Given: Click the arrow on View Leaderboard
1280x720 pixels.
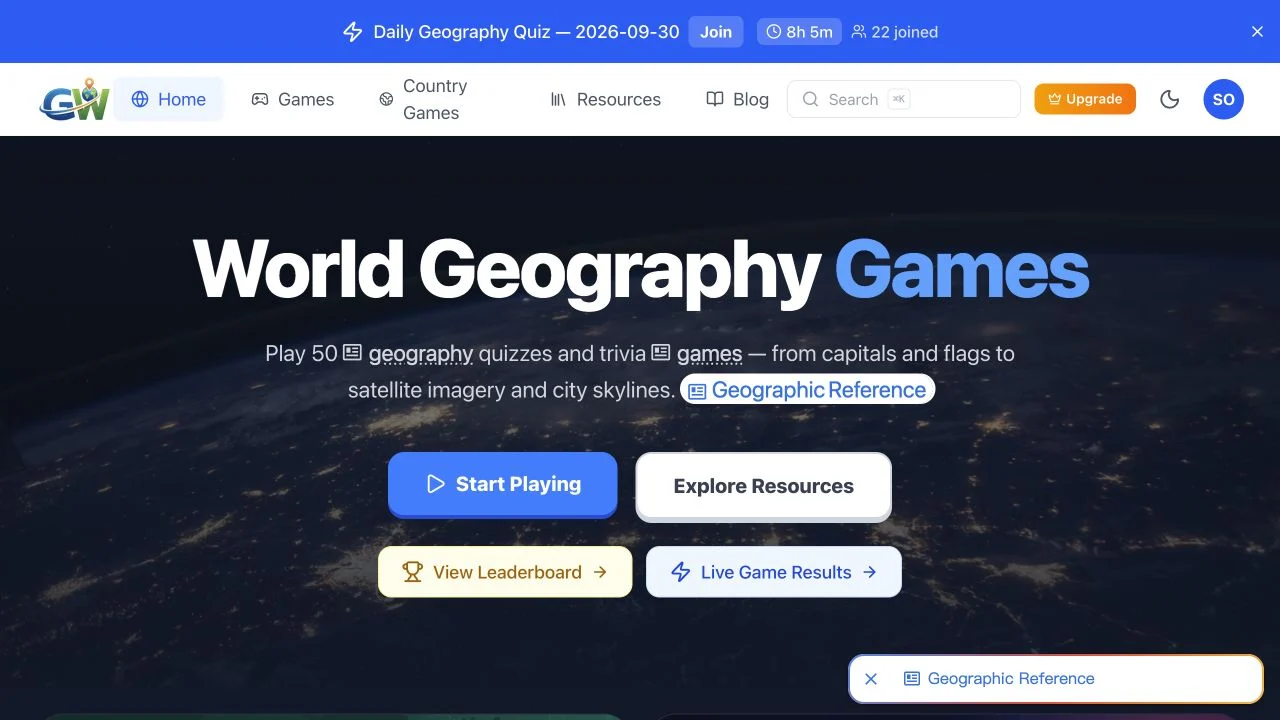Looking at the screenshot, I should (600, 572).
